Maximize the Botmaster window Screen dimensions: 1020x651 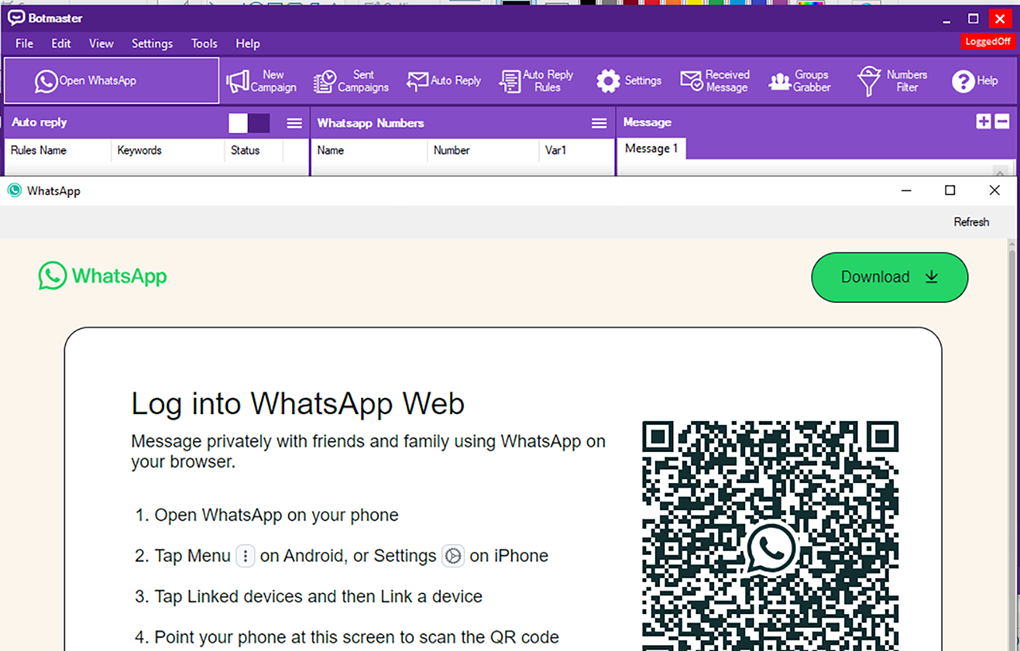coord(973,19)
